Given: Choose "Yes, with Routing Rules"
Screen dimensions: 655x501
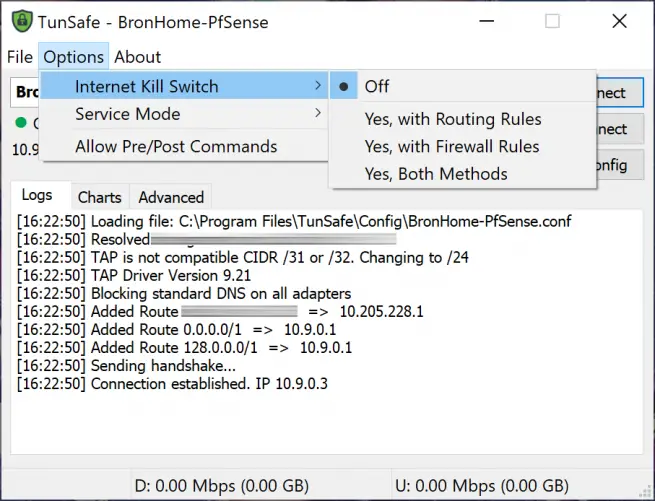Looking at the screenshot, I should tap(452, 119).
